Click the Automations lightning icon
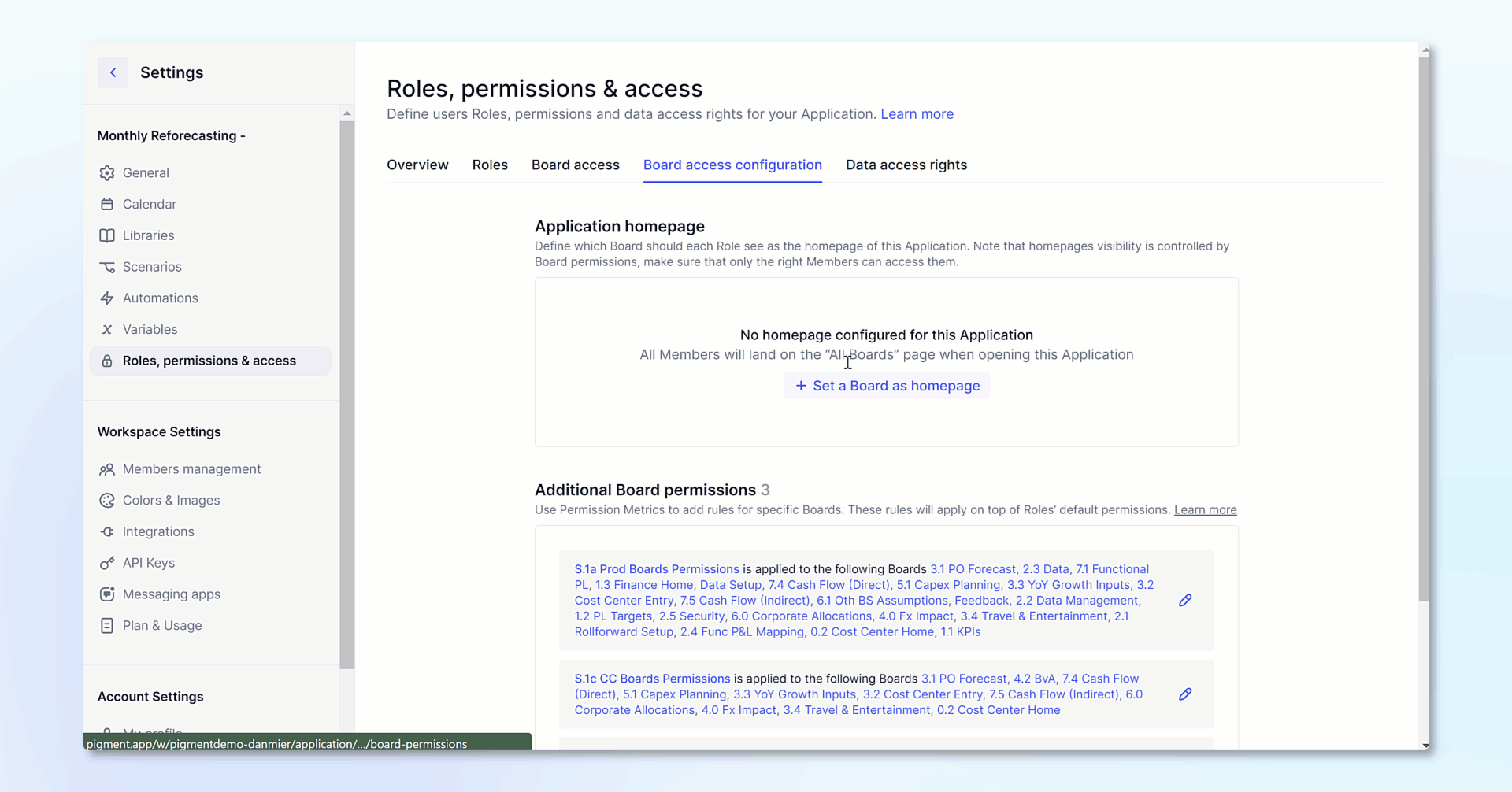The width and height of the screenshot is (1512, 792). click(107, 298)
